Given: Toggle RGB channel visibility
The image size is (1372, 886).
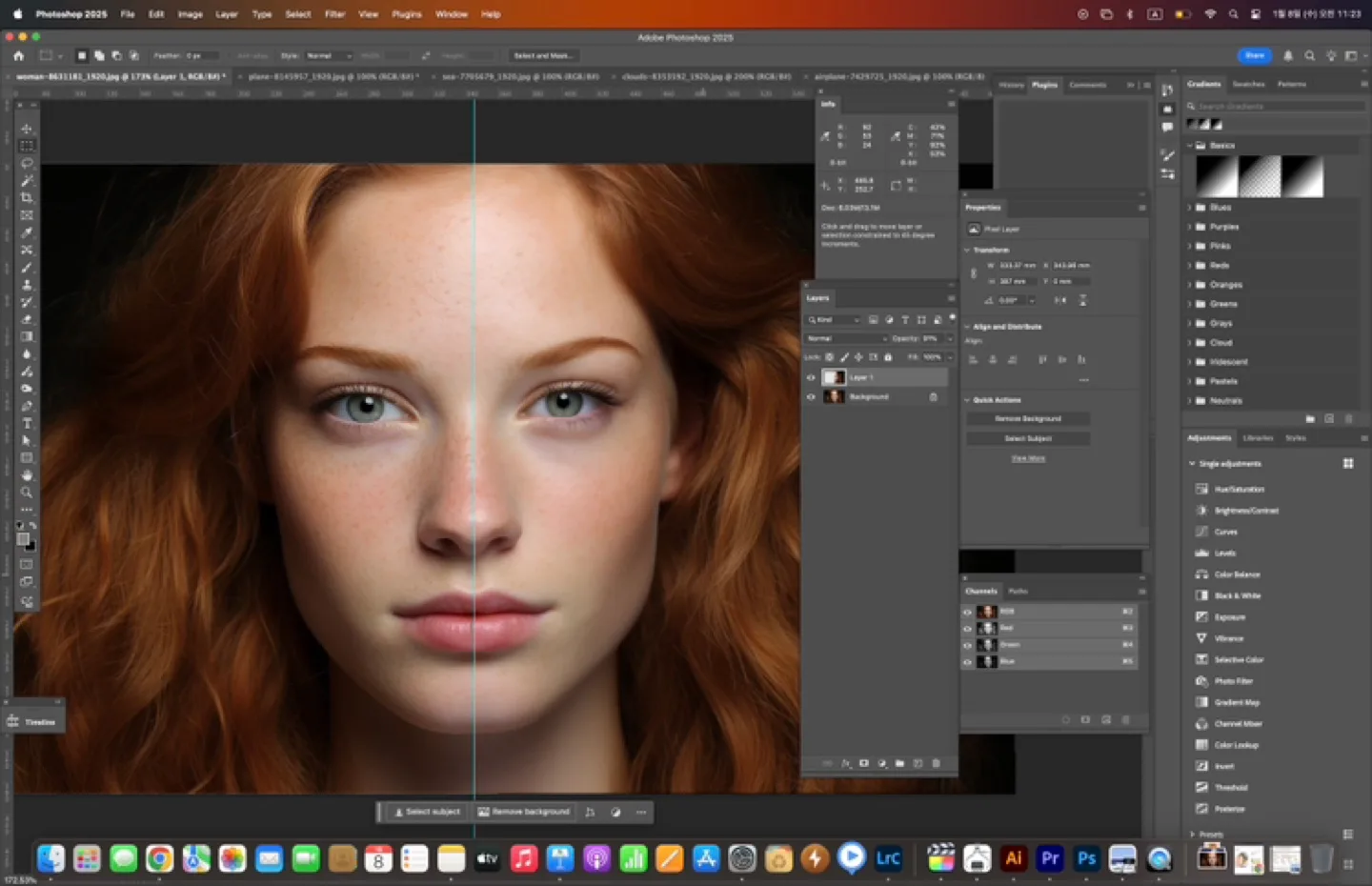Looking at the screenshot, I should (x=968, y=612).
